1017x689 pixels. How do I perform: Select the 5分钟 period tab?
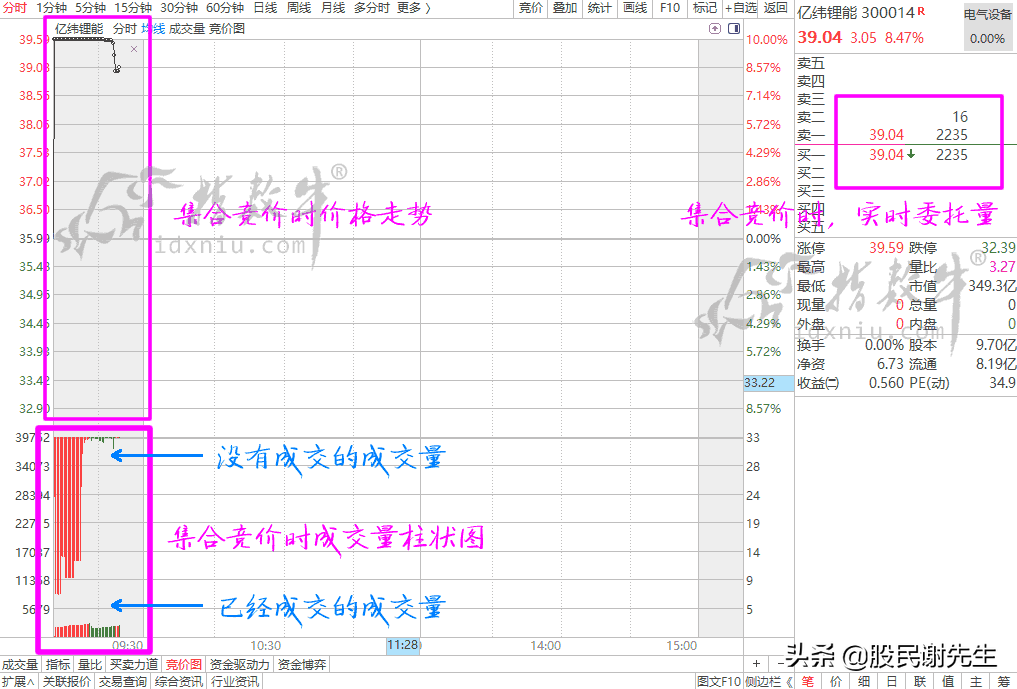[x=90, y=8]
